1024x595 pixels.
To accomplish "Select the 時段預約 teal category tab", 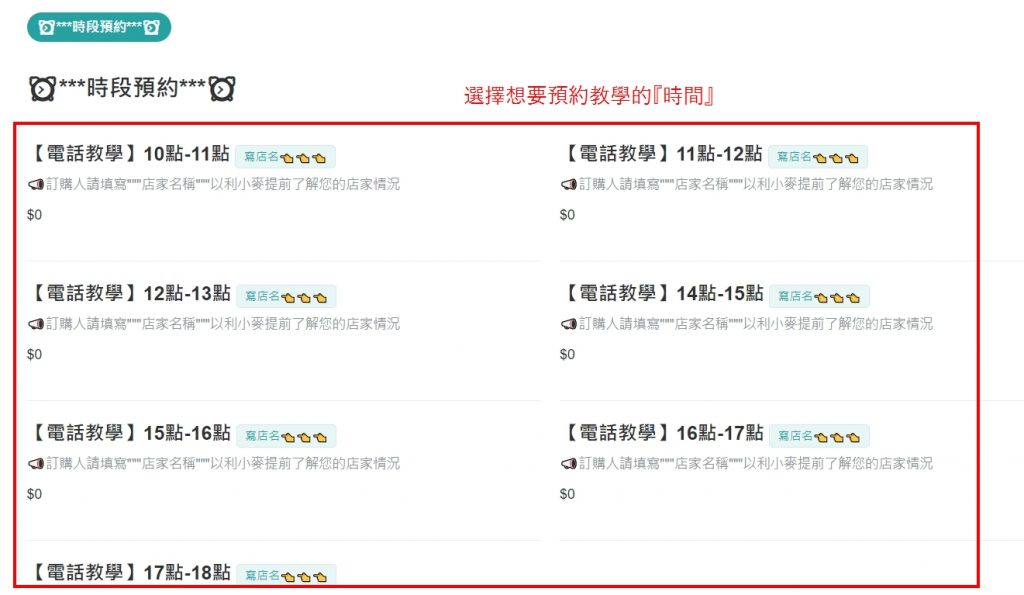I will [99, 27].
